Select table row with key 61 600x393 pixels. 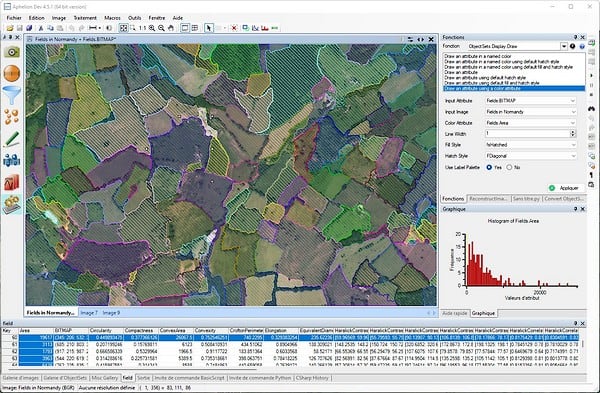291,344
